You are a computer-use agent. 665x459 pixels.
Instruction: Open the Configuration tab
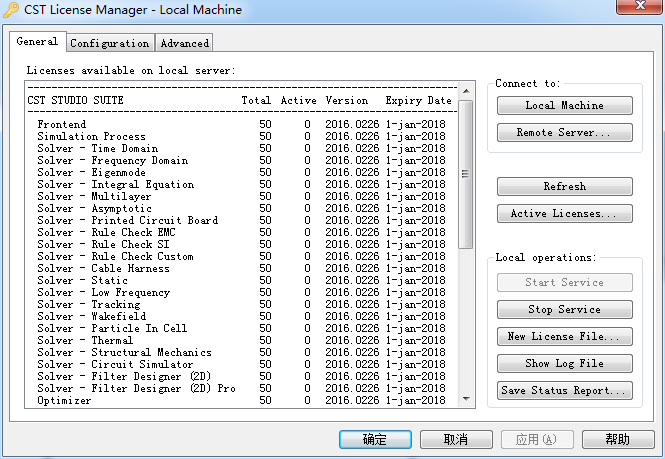[110, 43]
